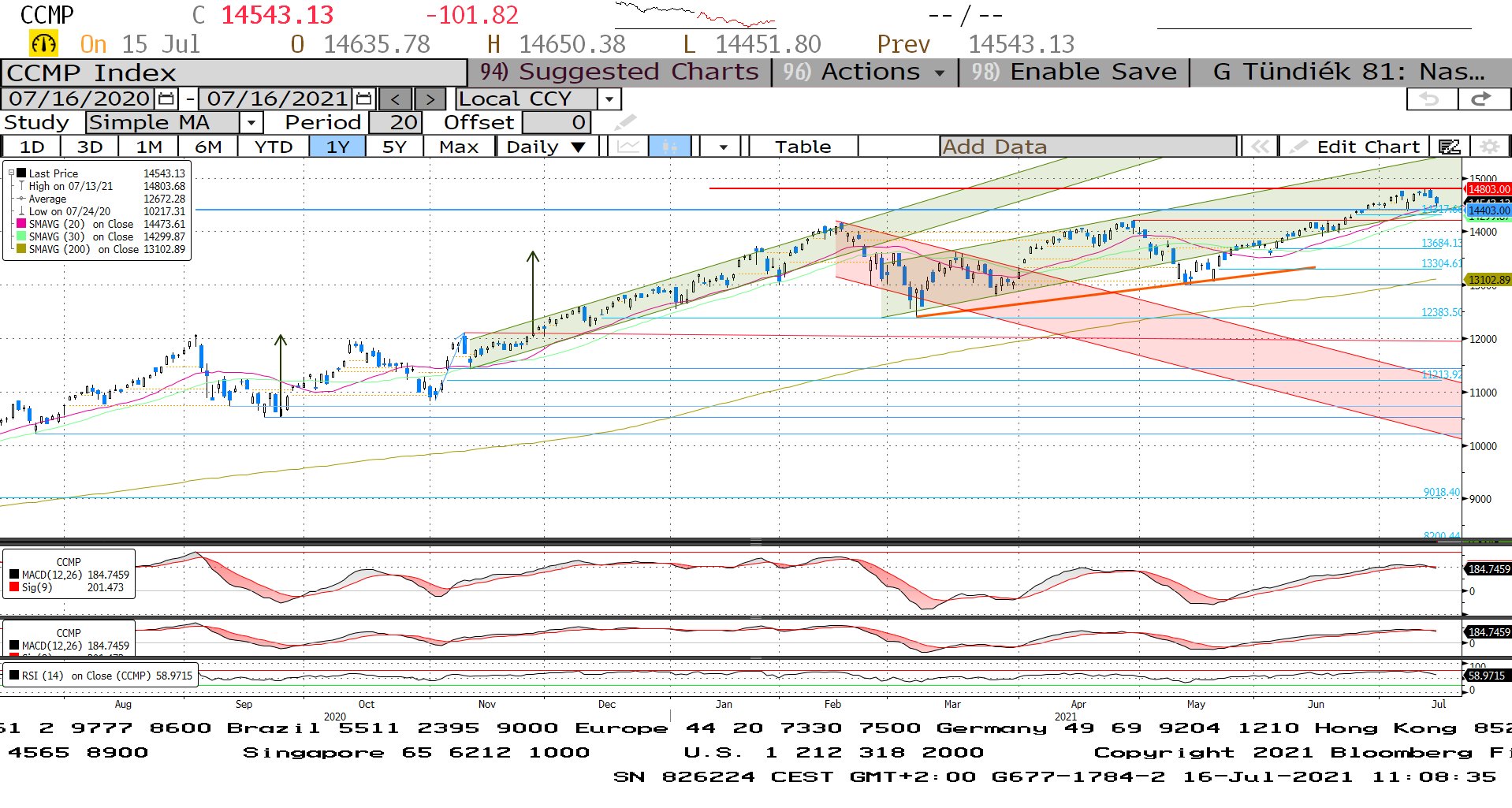This screenshot has height=808, width=1512.
Task: Click the 14803.00 red price axis label
Action: point(1488,189)
